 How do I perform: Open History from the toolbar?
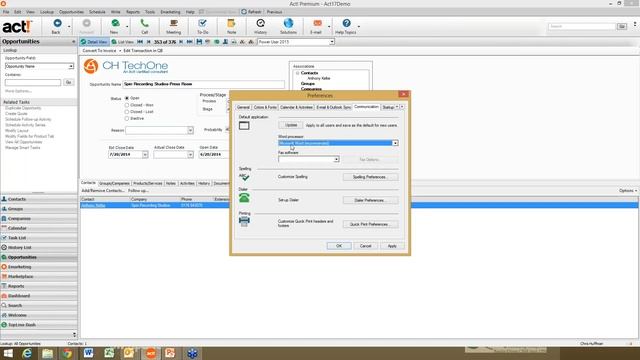(260, 23)
